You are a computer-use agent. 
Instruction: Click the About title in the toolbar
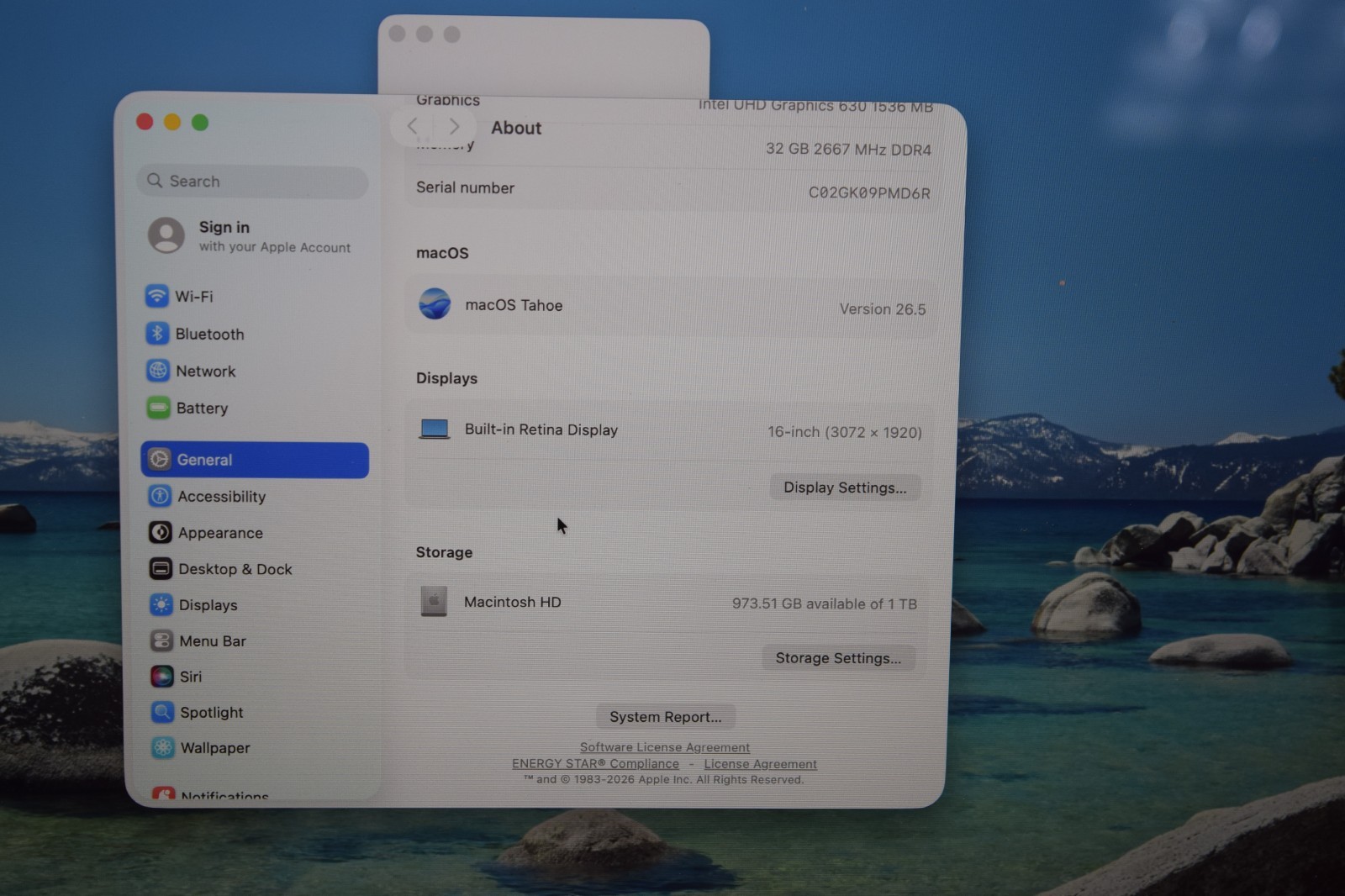[x=516, y=128]
